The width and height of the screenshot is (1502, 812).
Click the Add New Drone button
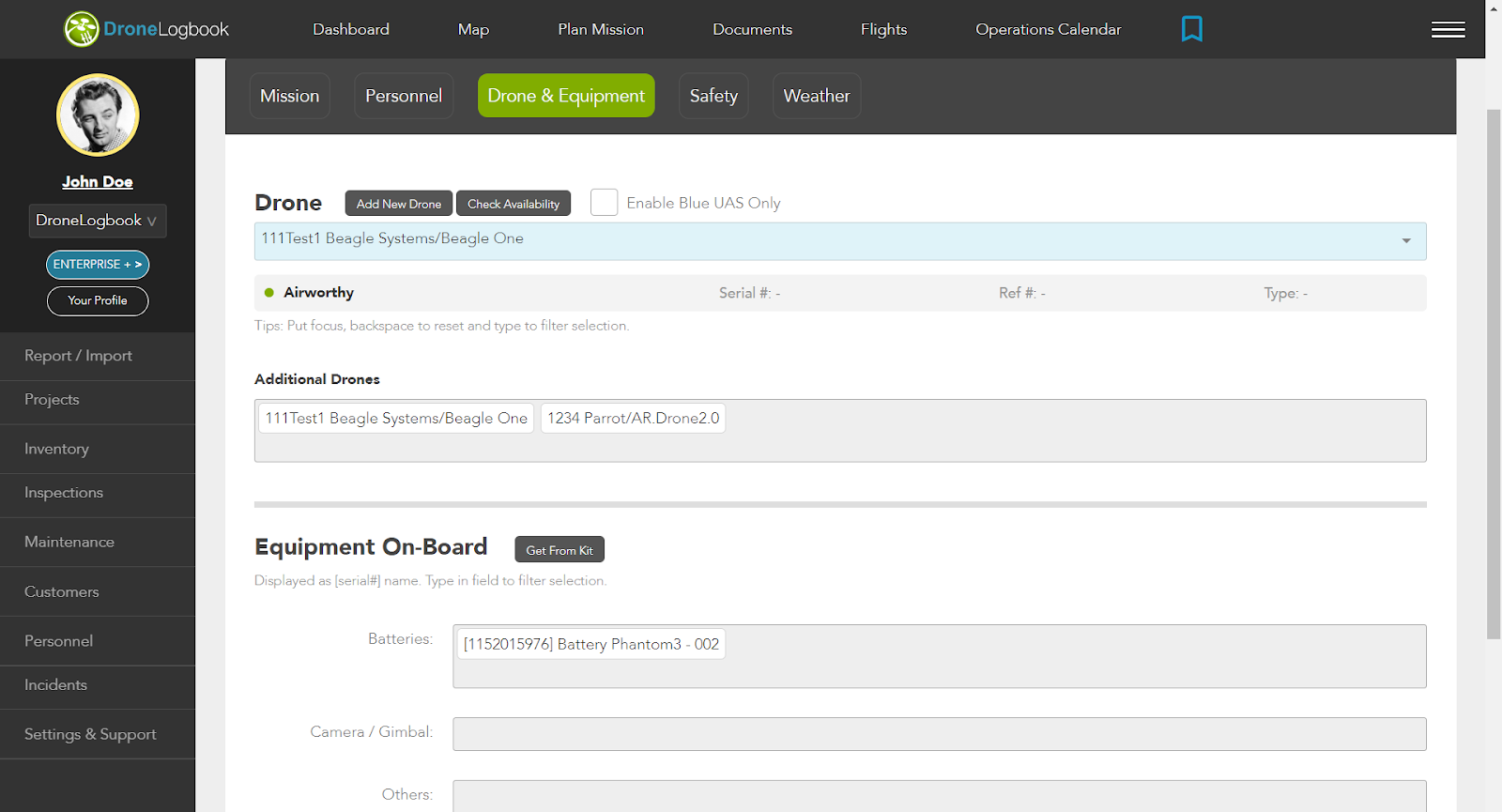[399, 204]
